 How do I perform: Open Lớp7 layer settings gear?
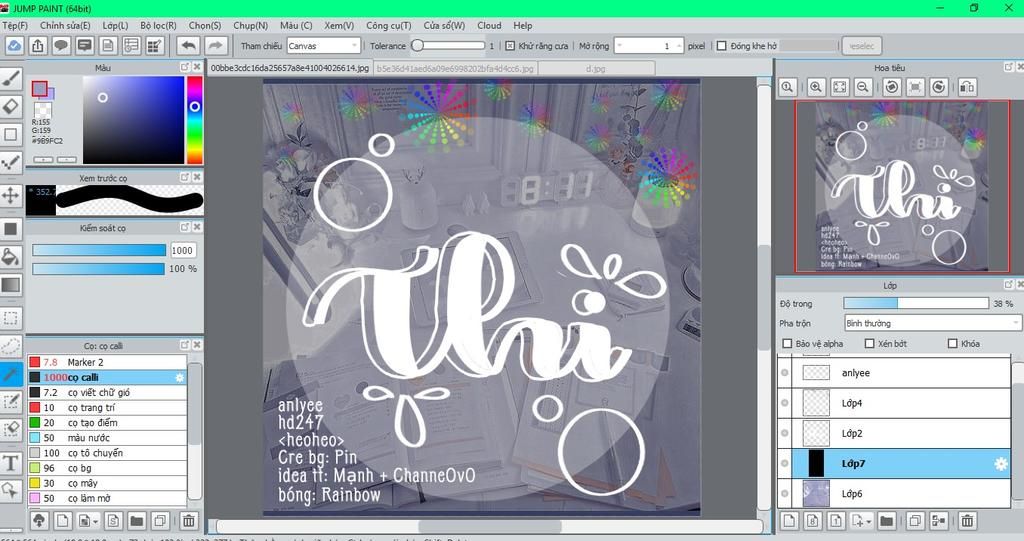1000,464
